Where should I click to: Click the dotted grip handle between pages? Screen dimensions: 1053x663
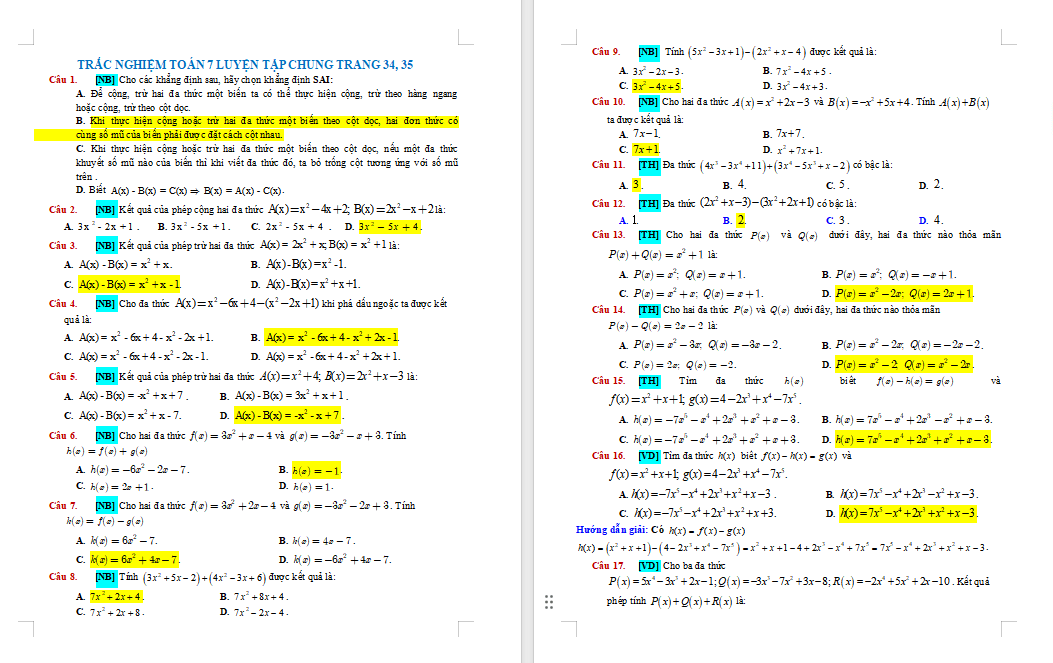pos(549,602)
